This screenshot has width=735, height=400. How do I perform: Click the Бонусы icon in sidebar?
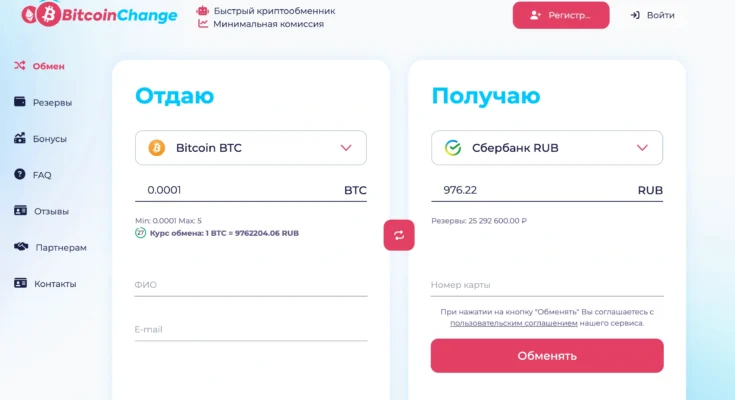tap(20, 138)
